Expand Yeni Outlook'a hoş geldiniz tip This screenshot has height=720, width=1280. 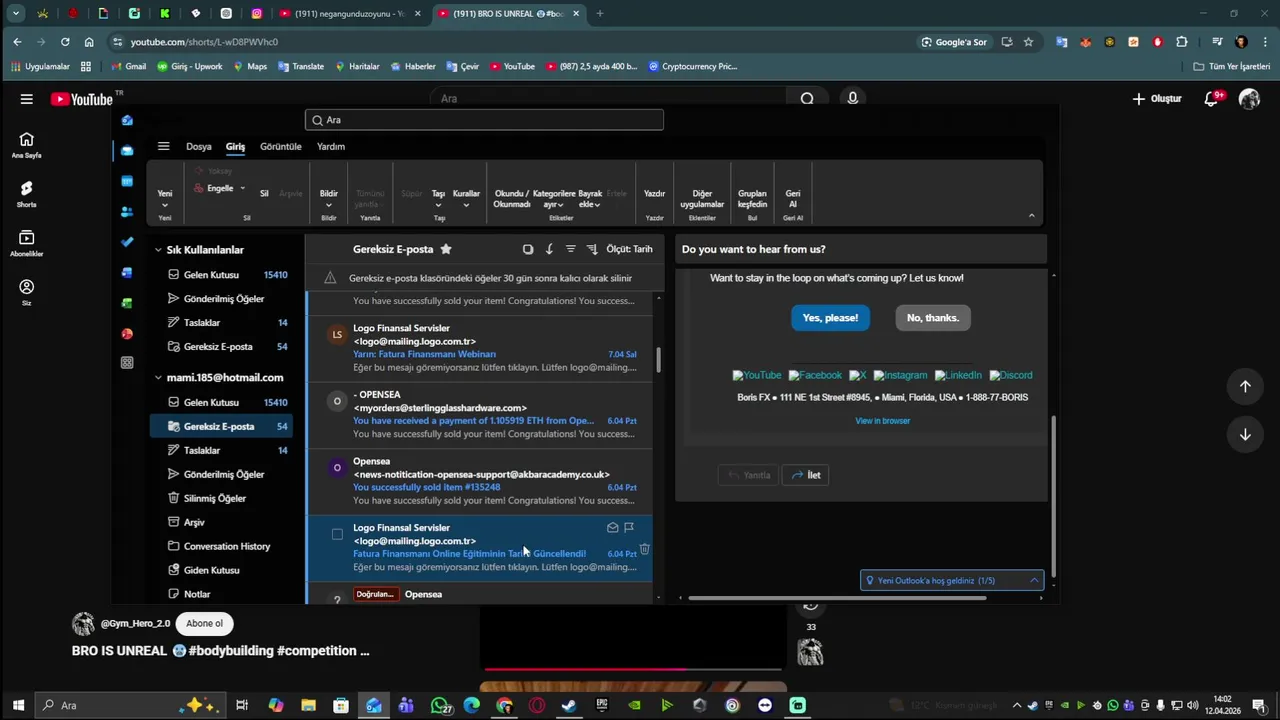1034,580
